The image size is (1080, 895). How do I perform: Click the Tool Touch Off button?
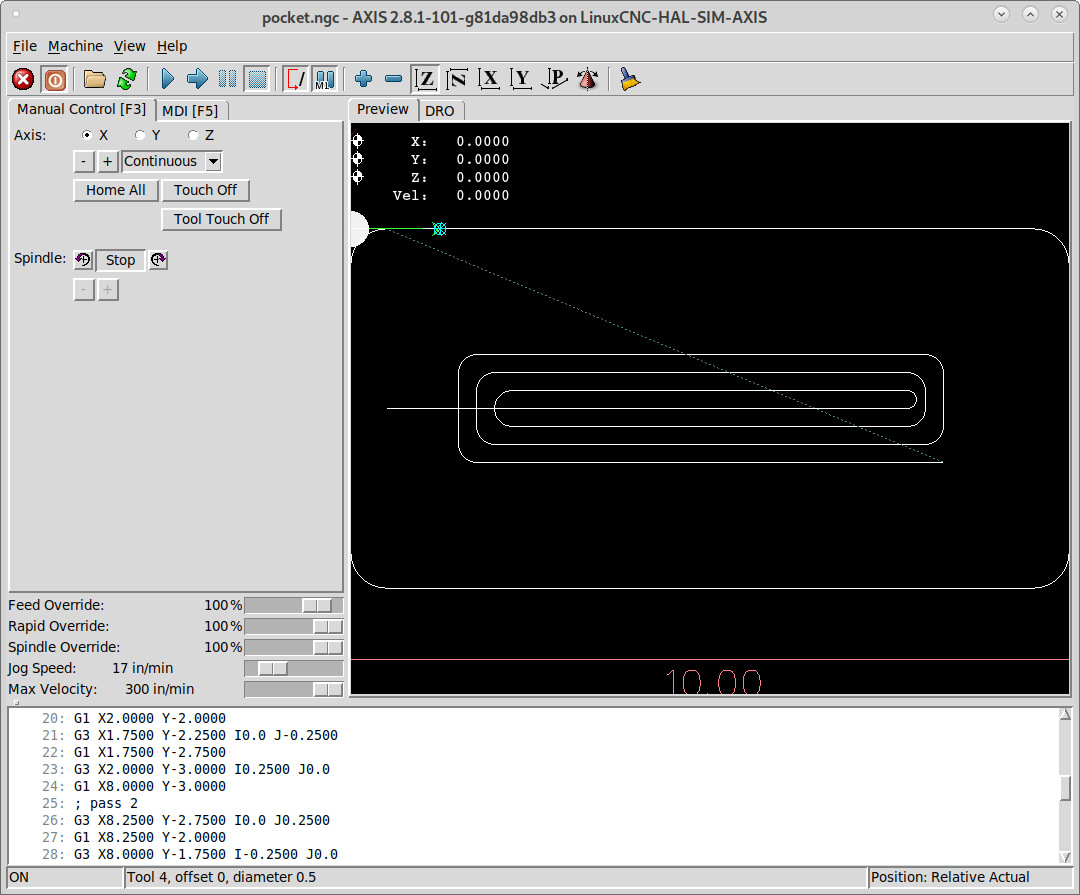221,219
